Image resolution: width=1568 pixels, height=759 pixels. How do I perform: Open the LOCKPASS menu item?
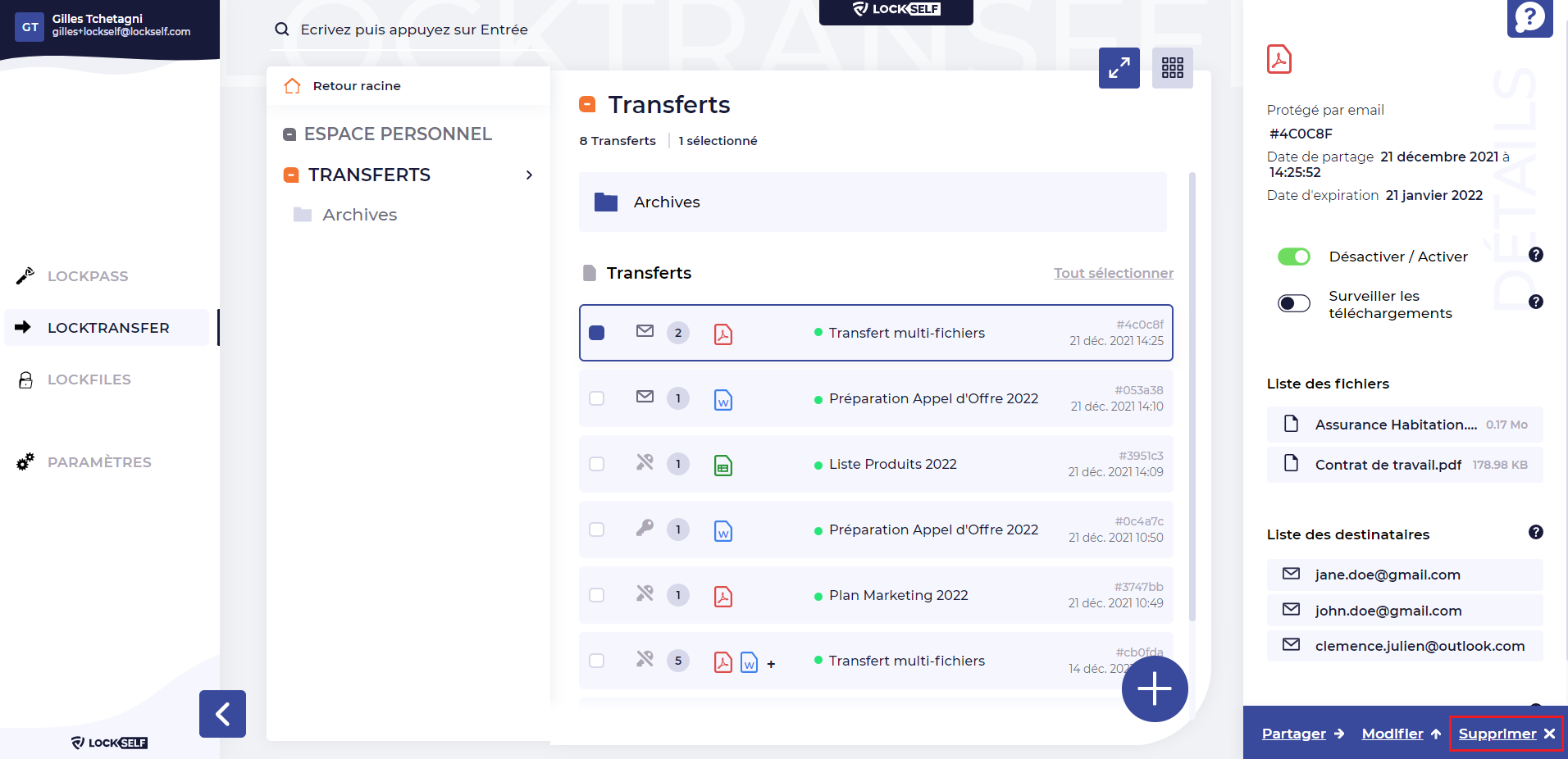(88, 276)
